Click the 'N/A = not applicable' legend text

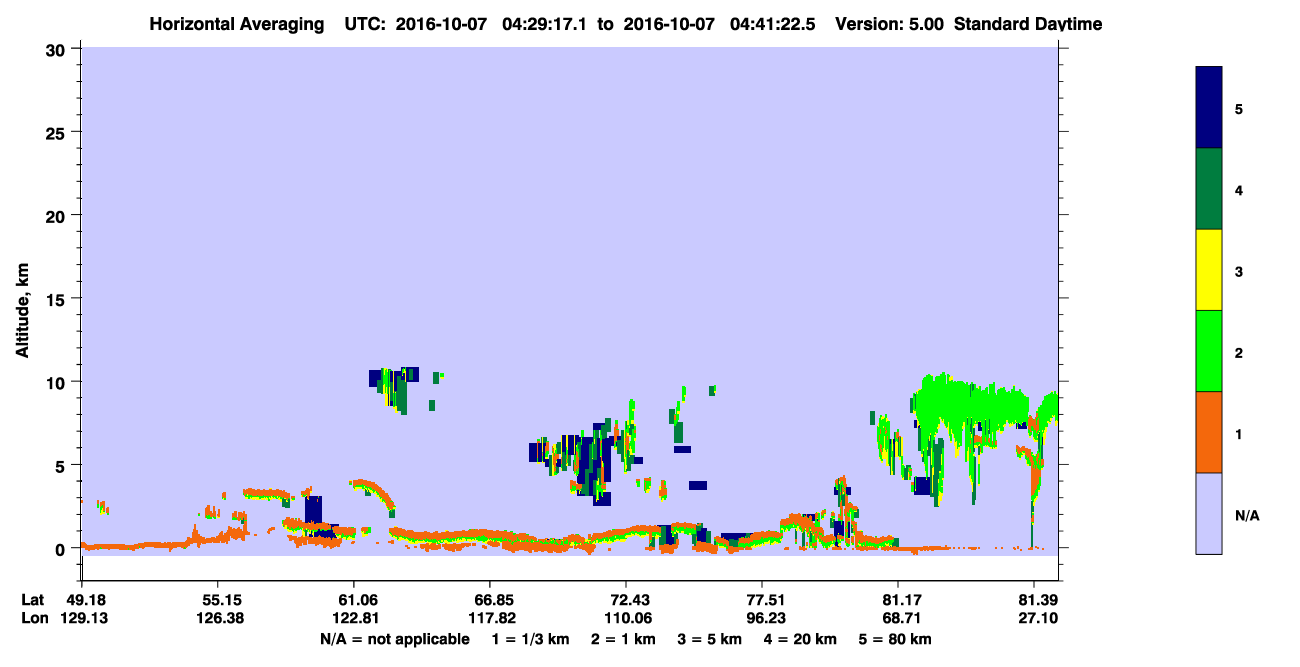(x=395, y=639)
